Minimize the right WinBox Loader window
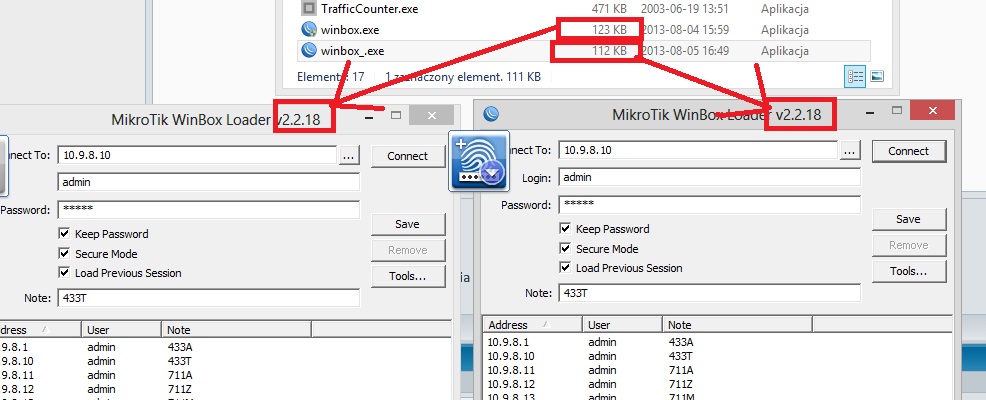This screenshot has height=400, width=986. coord(870,113)
